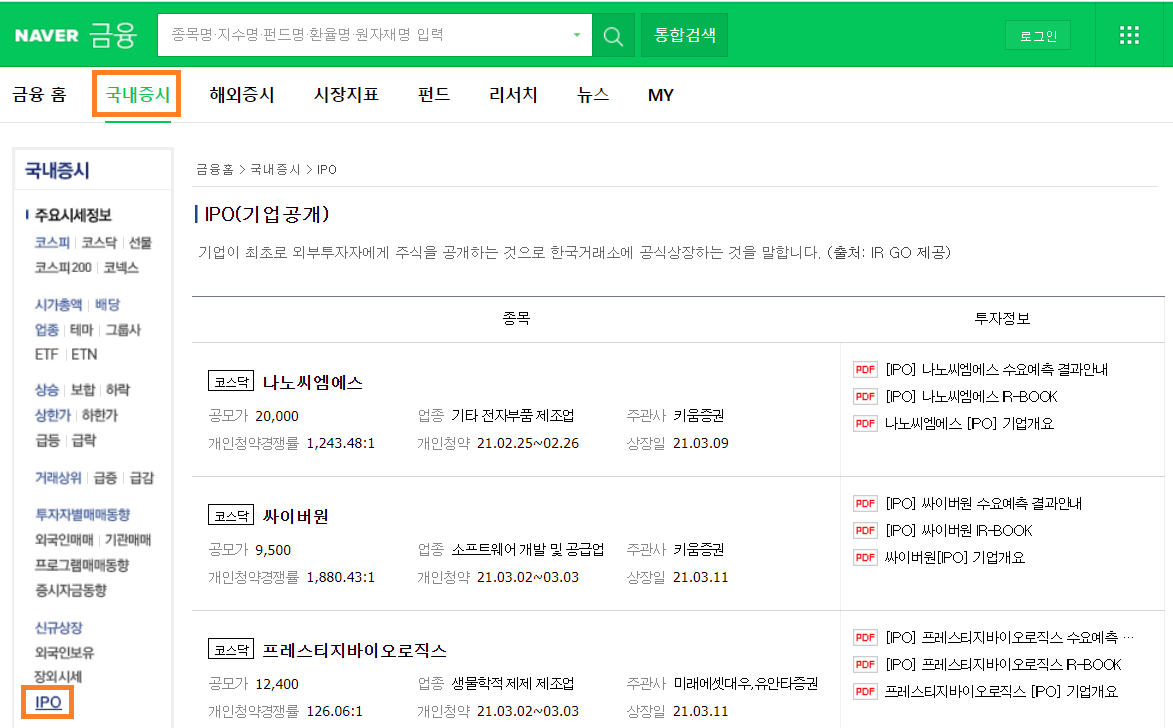This screenshot has height=728, width=1173.
Task: Open PDF icon for 프레스티지바이오로직스 수요예측
Action: tap(866, 637)
